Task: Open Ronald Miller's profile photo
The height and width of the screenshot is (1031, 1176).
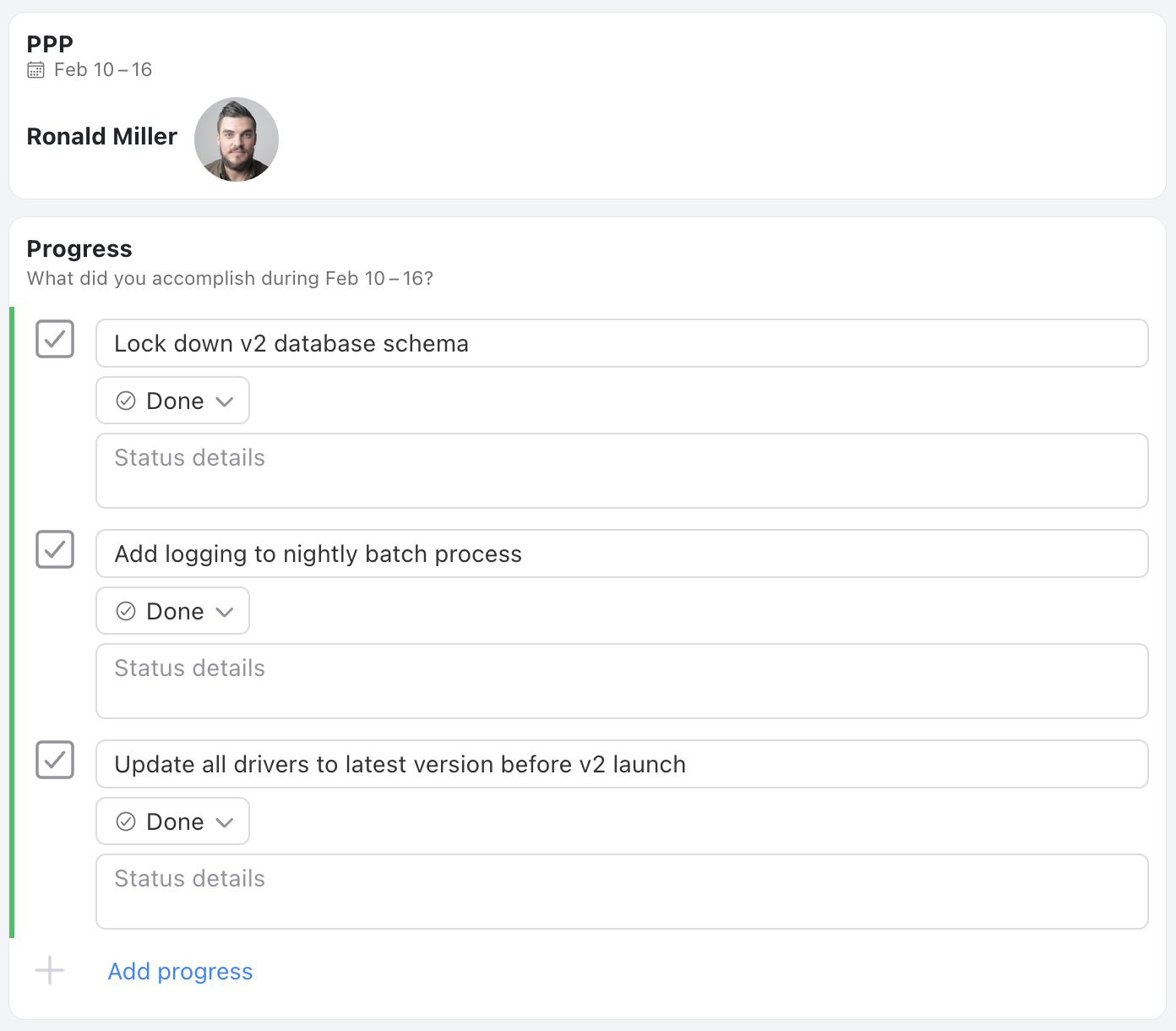Action: (x=237, y=139)
